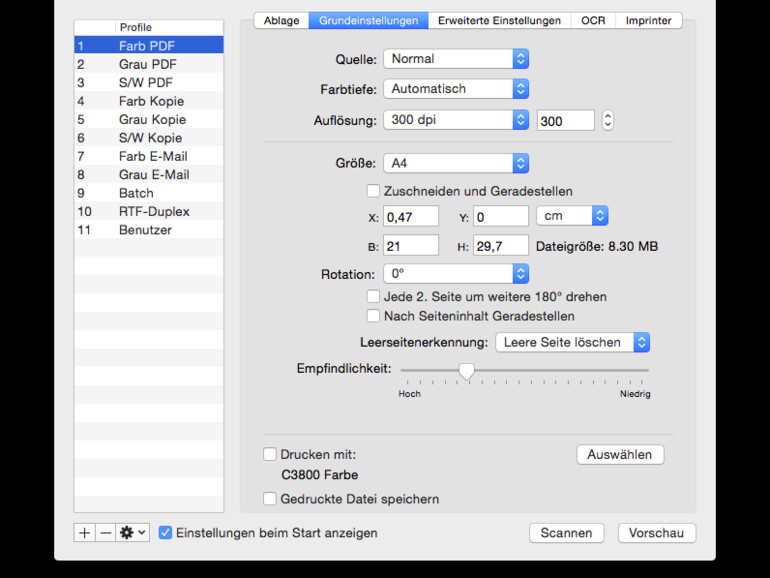Click the resolution value field showing 300
Screen dimensions: 770x578
(566, 121)
